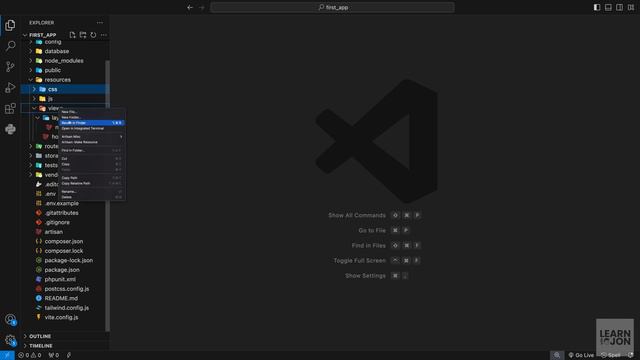
Task: Refresh the Explorer file tree
Action: click(x=93, y=35)
